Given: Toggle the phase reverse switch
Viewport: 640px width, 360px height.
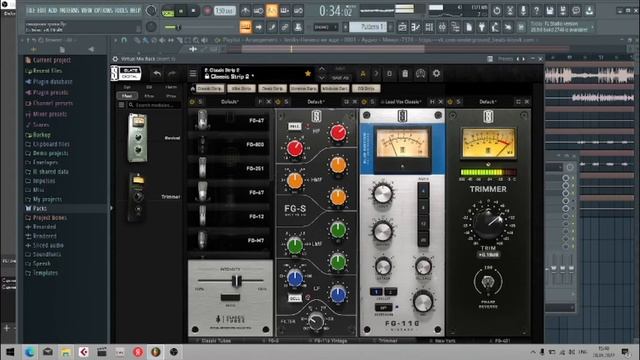Looking at the screenshot, I should (488, 282).
